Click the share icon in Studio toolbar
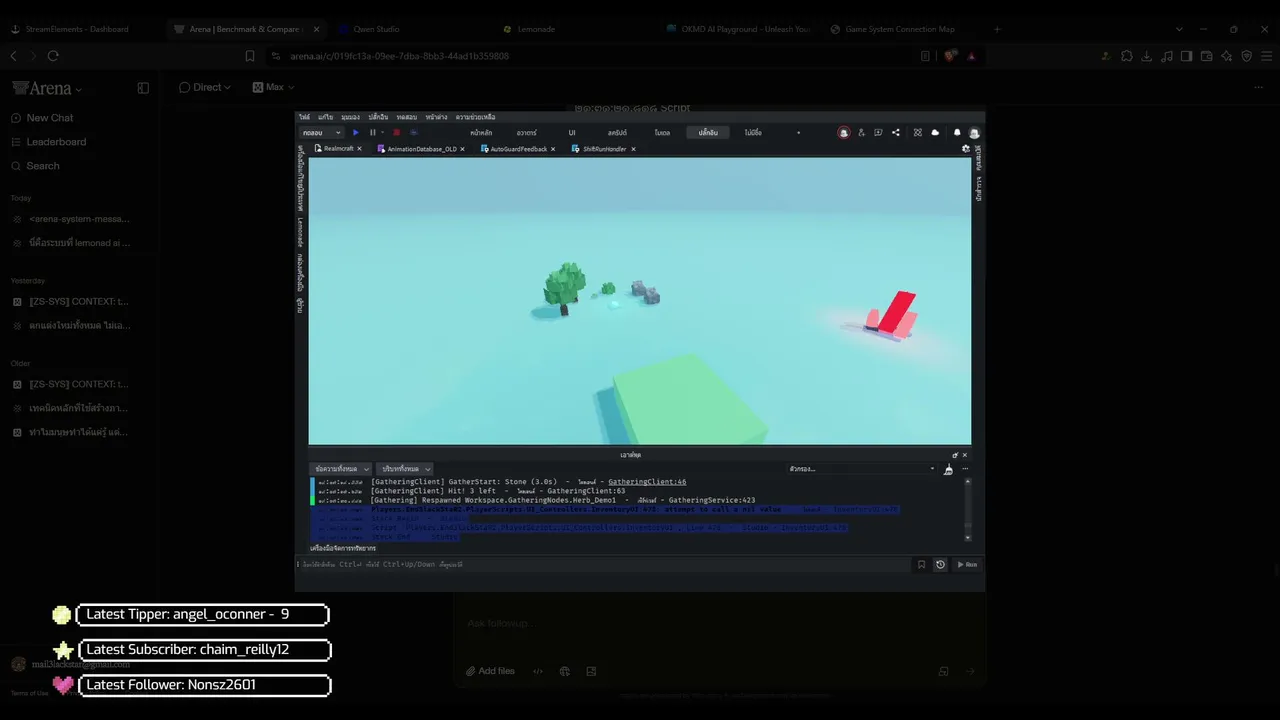The image size is (1280, 720). click(x=896, y=132)
